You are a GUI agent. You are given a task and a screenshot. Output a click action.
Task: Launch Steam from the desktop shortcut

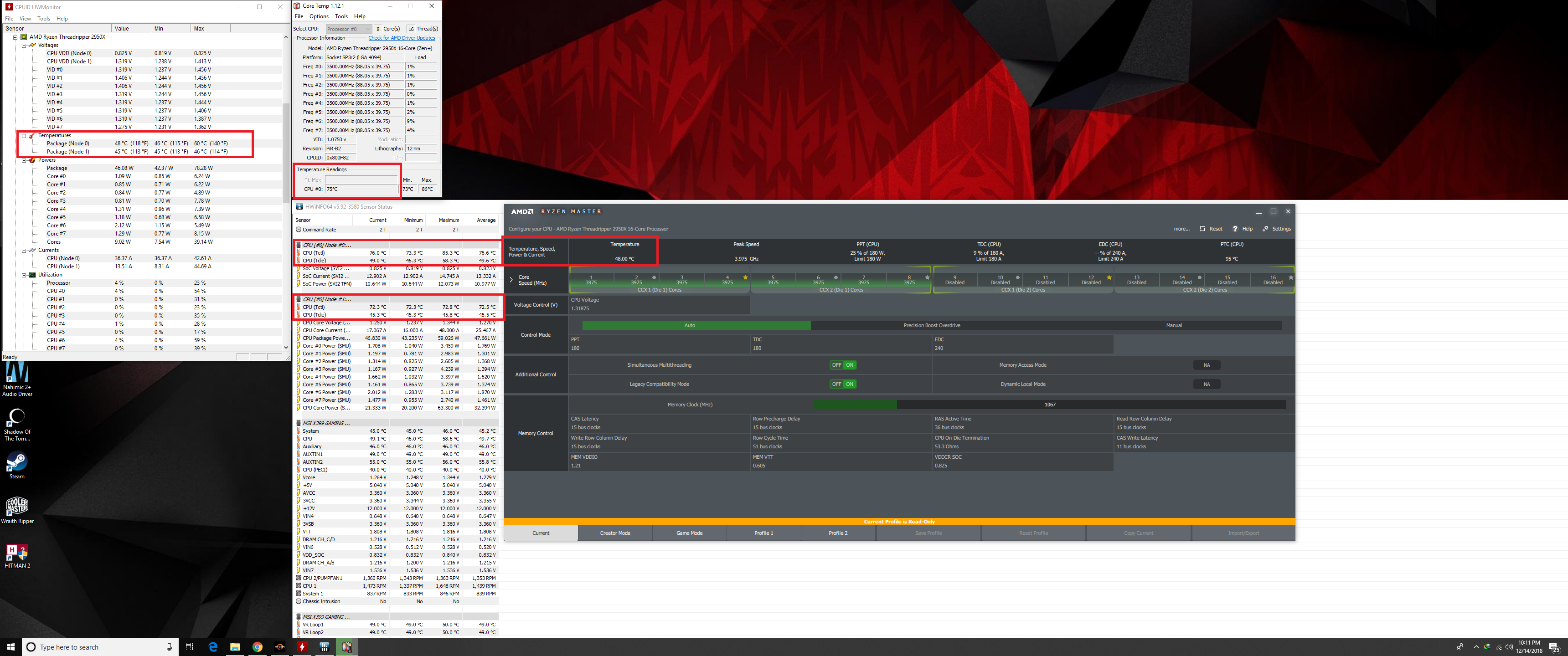tap(17, 466)
